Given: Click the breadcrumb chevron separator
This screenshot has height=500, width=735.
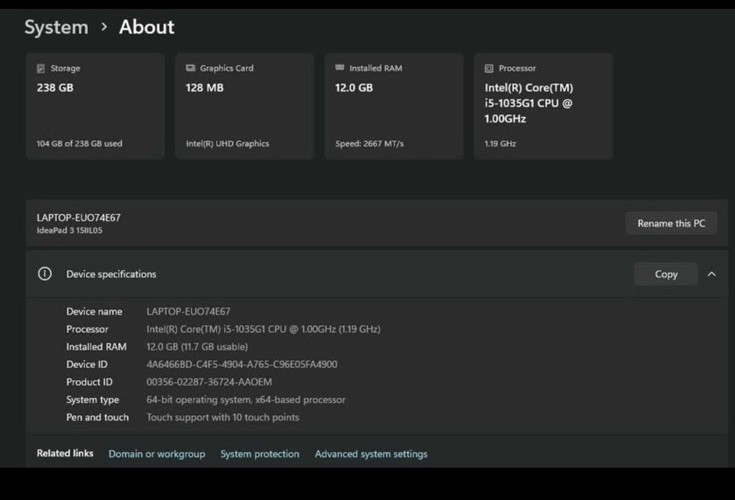Looking at the screenshot, I should click(x=104, y=27).
